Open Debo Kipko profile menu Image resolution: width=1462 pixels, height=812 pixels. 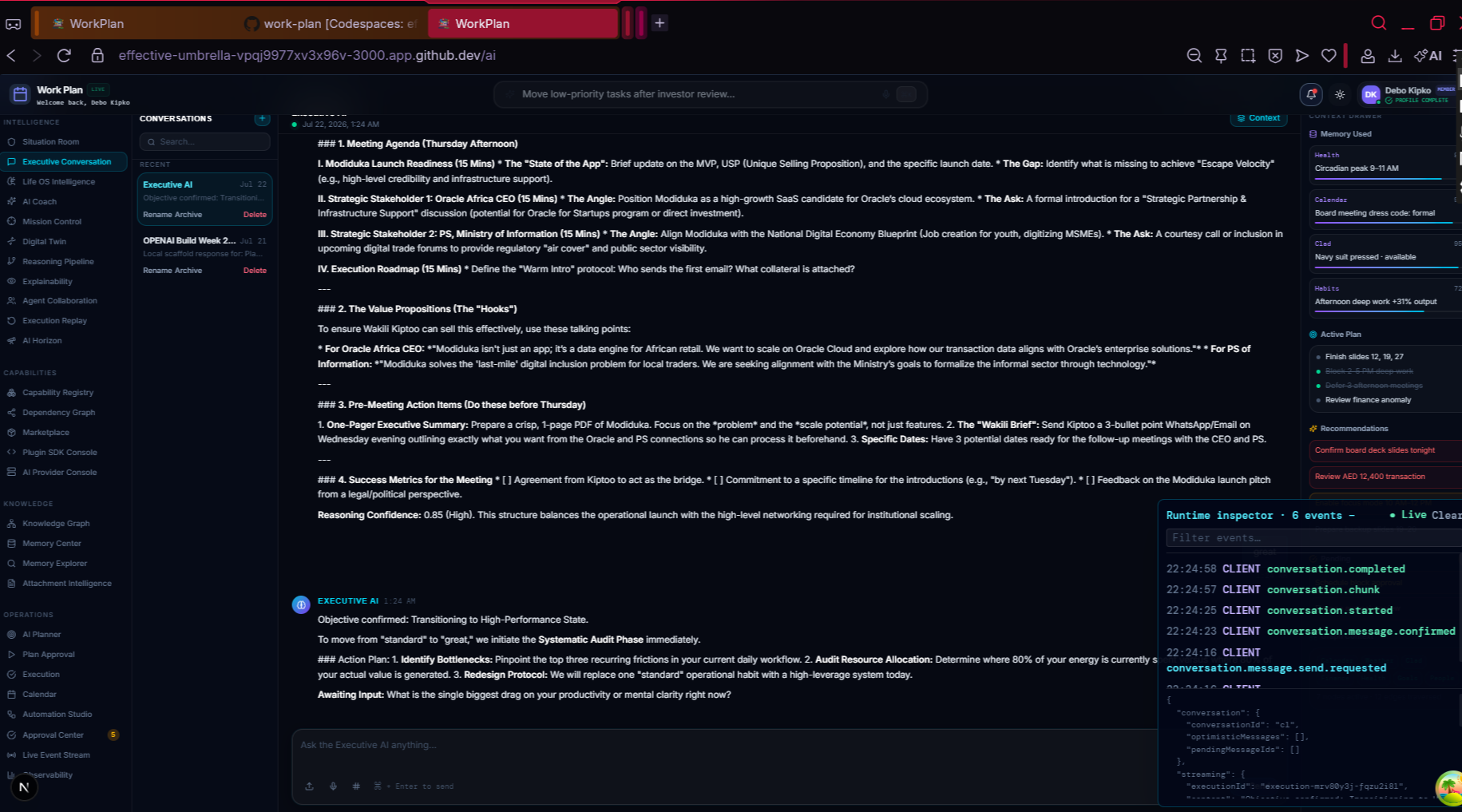tap(1409, 94)
